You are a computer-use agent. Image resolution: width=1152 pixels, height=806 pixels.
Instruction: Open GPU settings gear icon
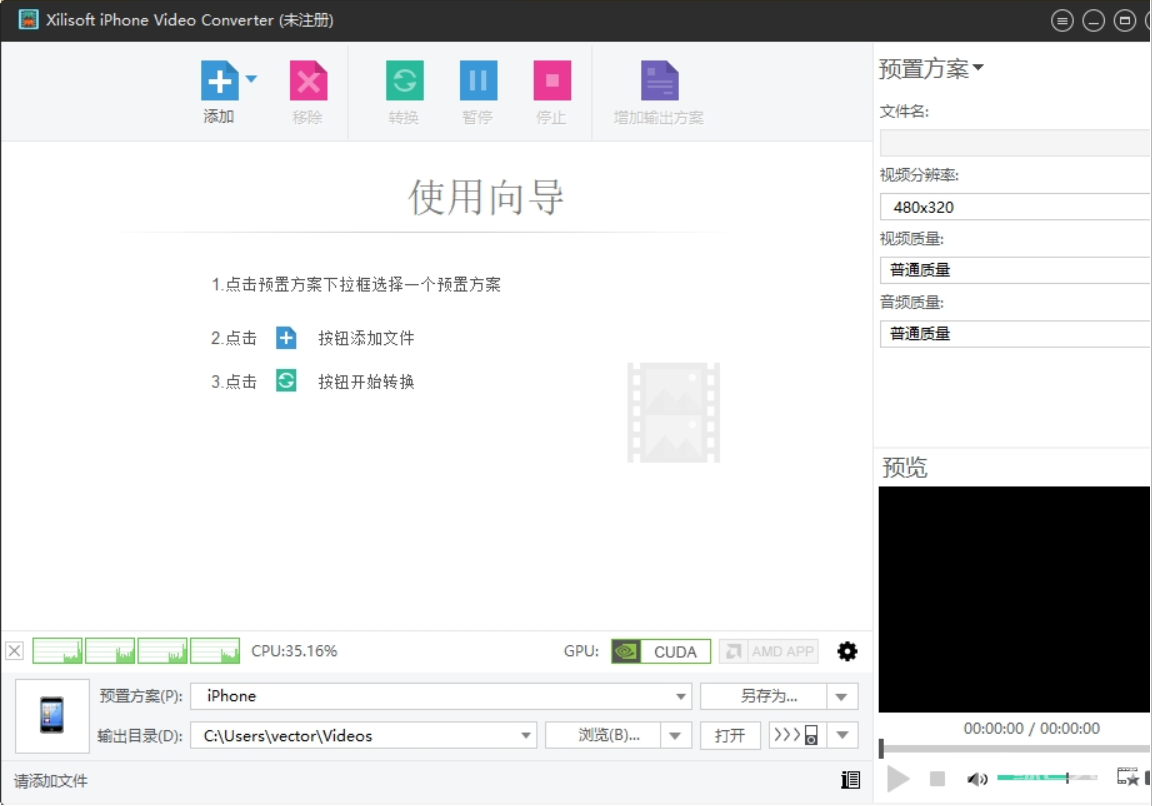(847, 651)
